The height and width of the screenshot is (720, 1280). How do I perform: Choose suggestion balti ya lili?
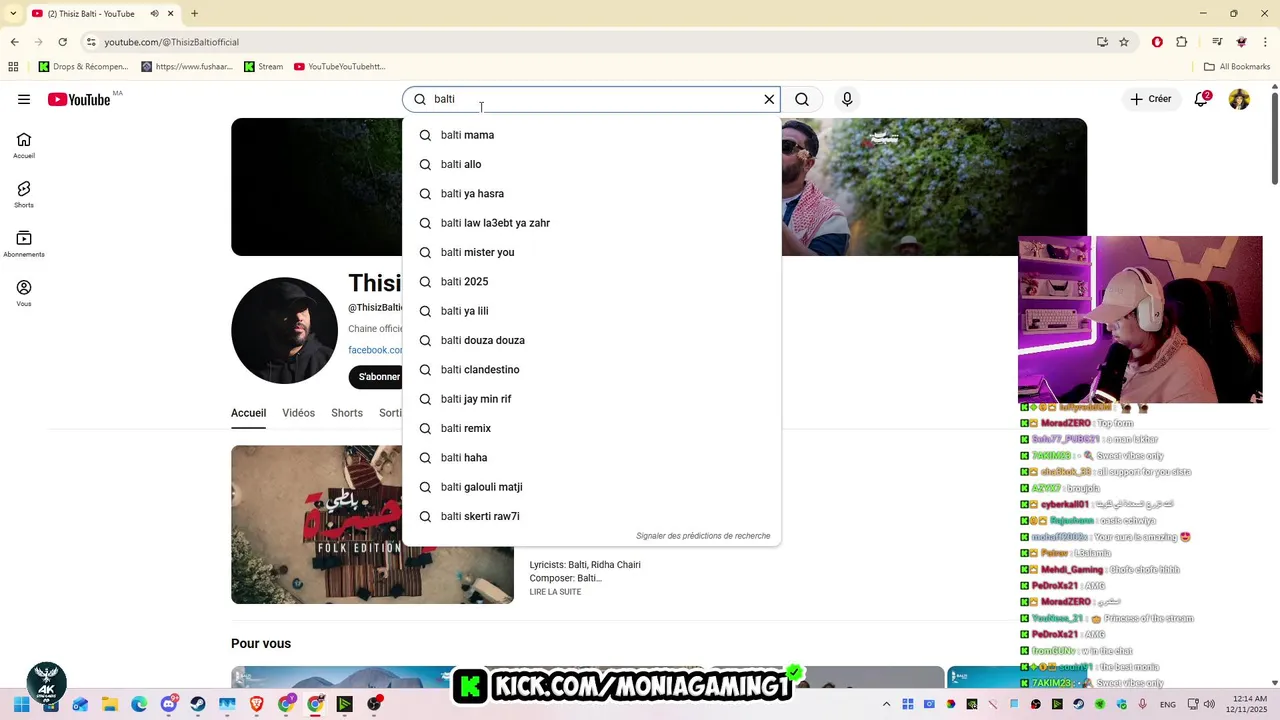[x=591, y=311]
